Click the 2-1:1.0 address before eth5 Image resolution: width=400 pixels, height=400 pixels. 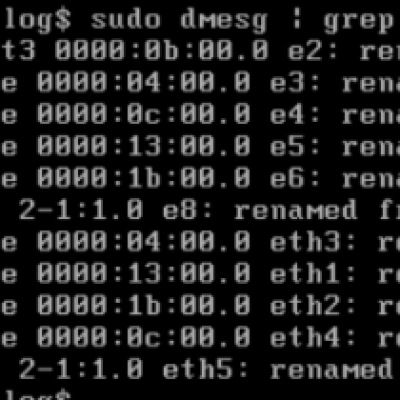[x=81, y=370]
